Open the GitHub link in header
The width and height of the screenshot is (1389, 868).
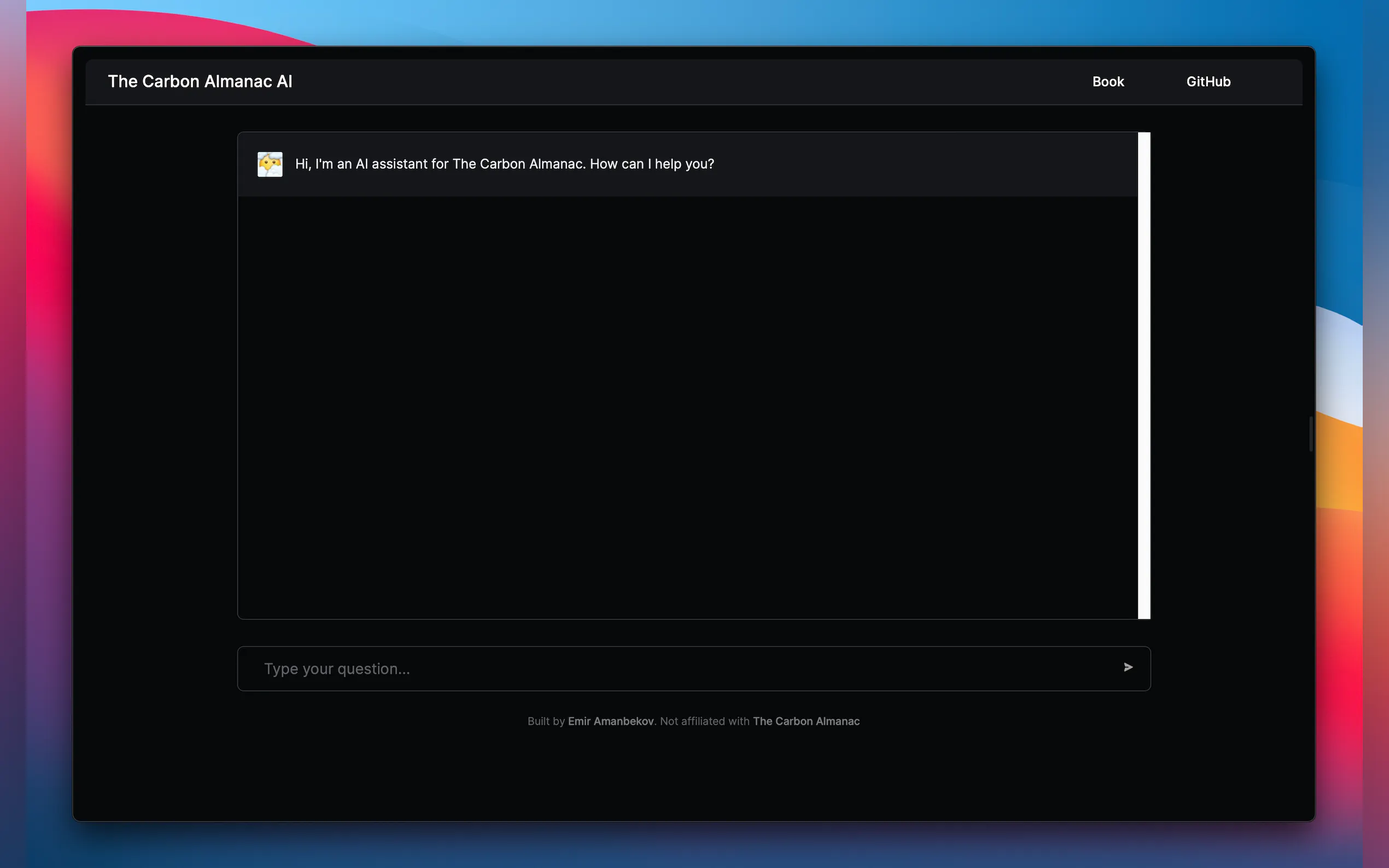tap(1208, 81)
